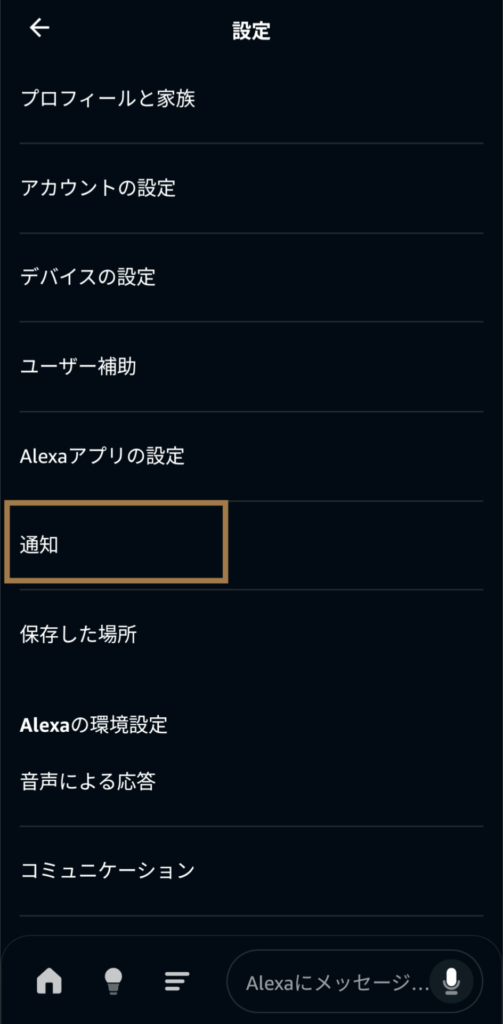Open the More menu lines icon
The height and width of the screenshot is (1024, 503).
click(x=177, y=980)
